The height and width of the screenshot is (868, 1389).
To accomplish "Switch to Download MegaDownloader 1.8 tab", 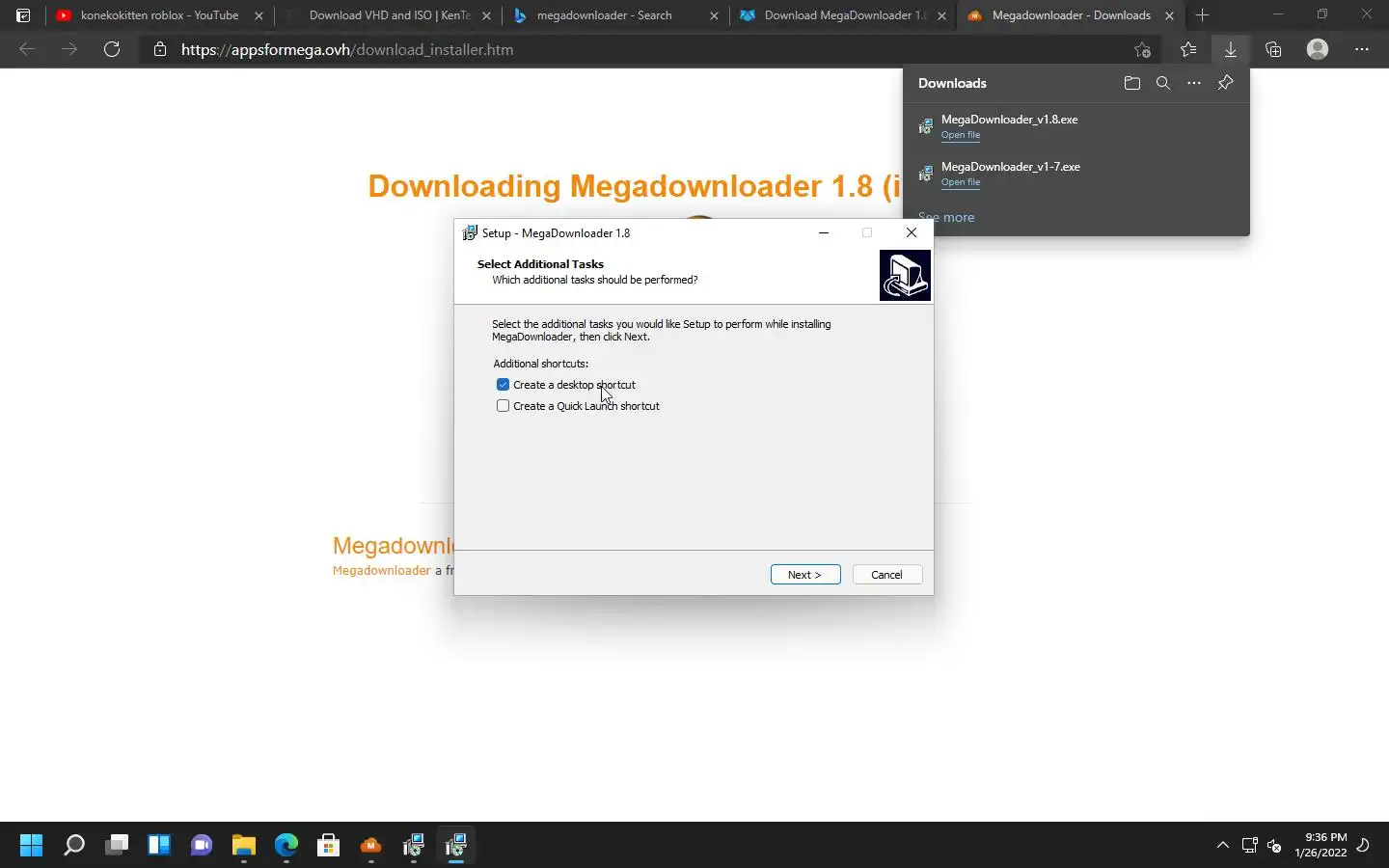I will 844,15.
